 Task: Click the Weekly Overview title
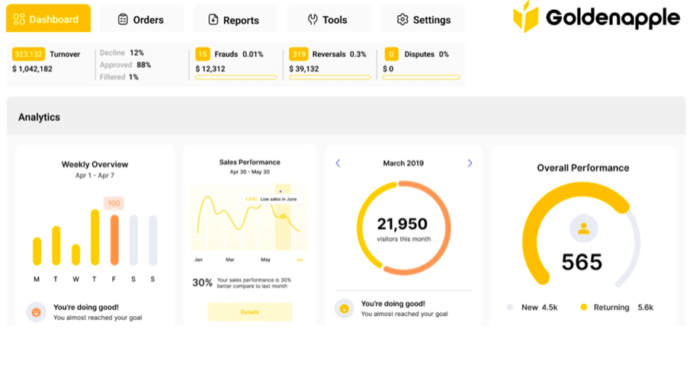pyautogui.click(x=95, y=164)
